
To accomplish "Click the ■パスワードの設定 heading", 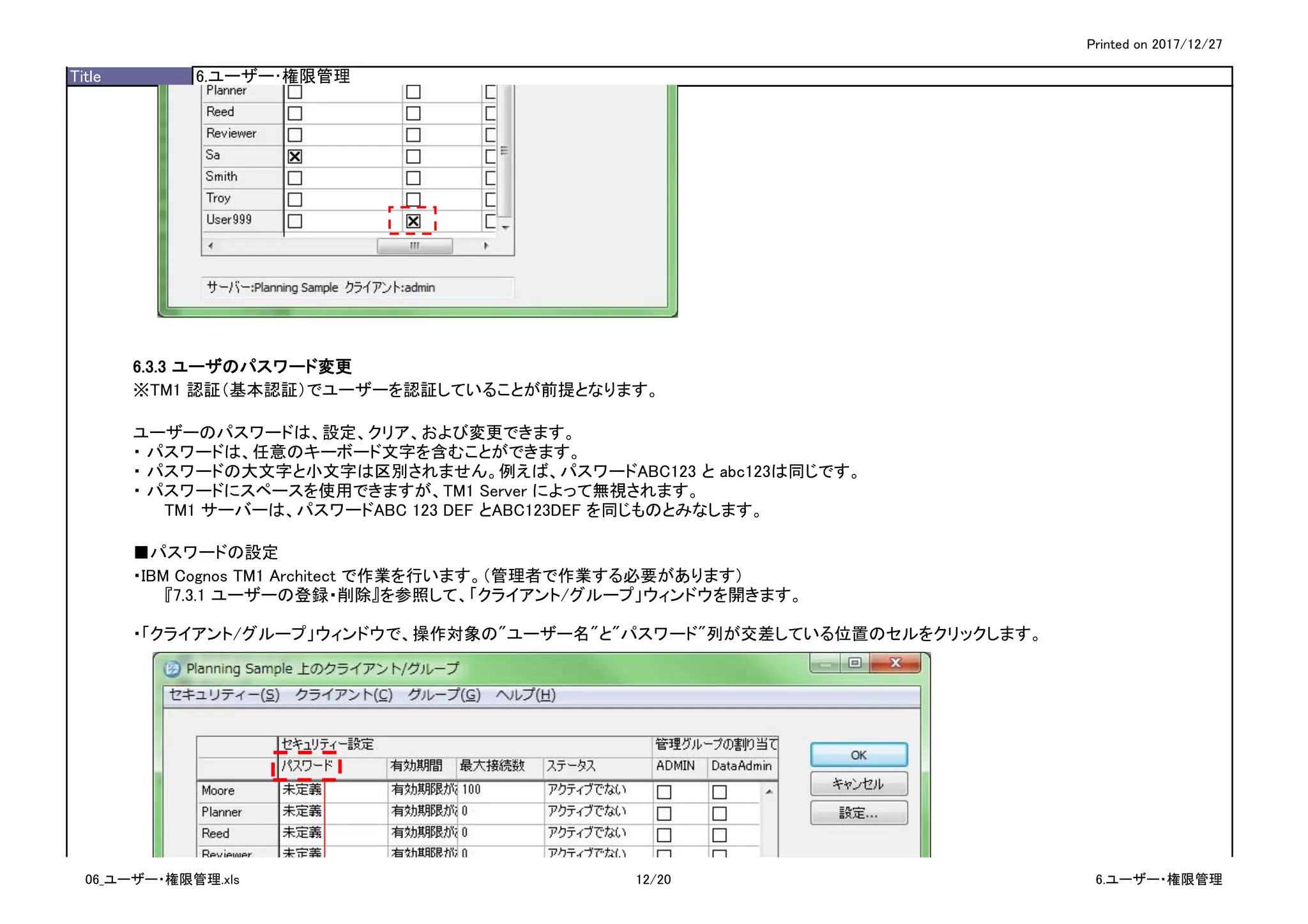I will pyautogui.click(x=206, y=552).
